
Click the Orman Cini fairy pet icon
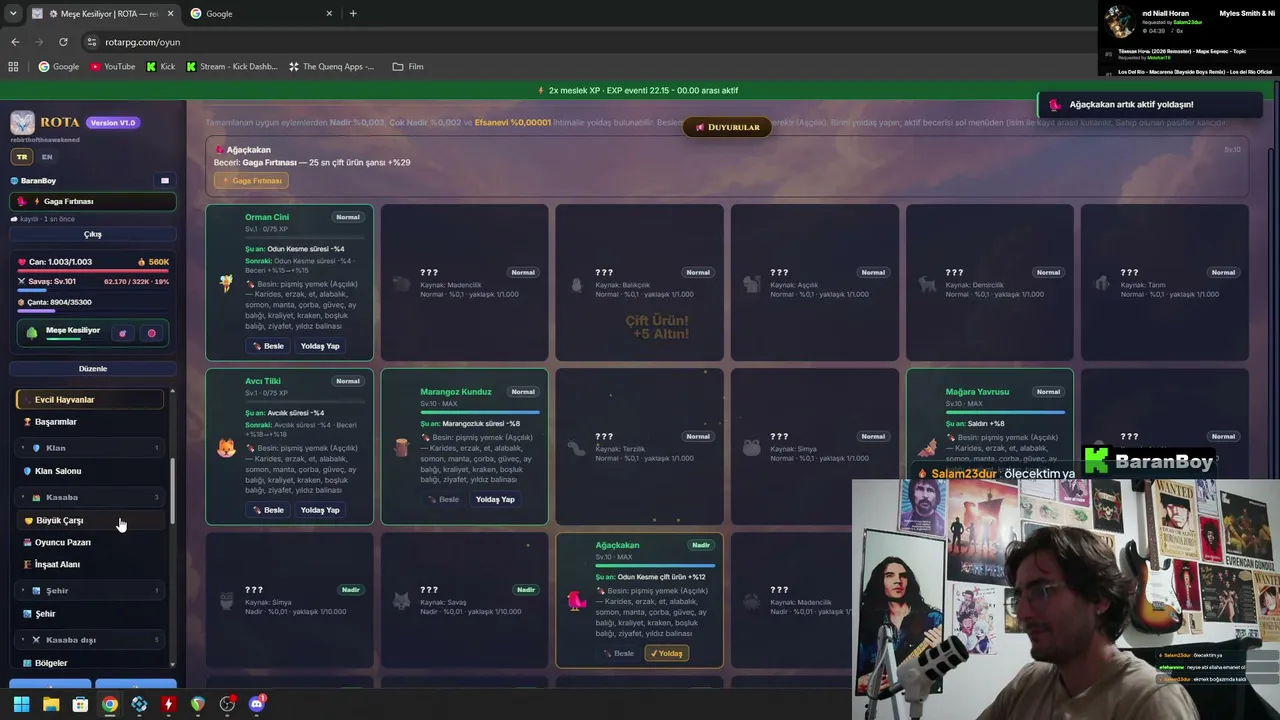click(226, 284)
